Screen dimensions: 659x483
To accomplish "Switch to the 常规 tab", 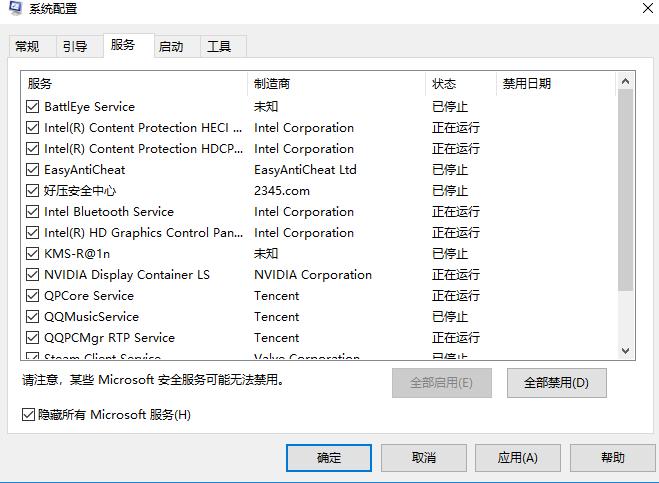I will coord(27,47).
